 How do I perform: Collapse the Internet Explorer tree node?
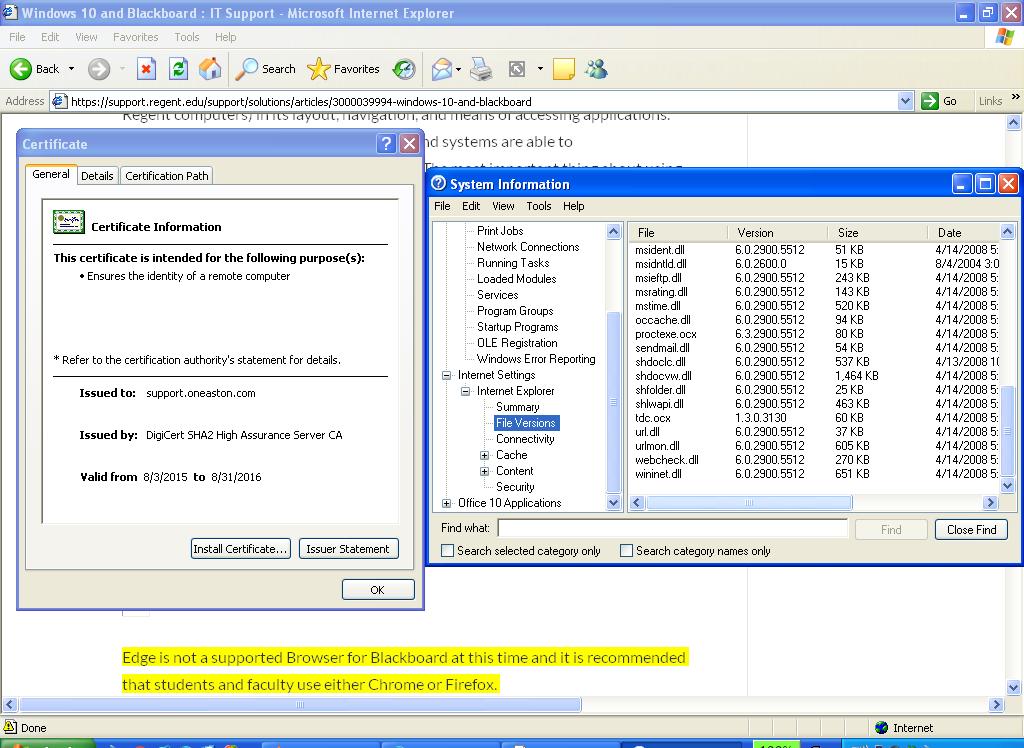466,391
